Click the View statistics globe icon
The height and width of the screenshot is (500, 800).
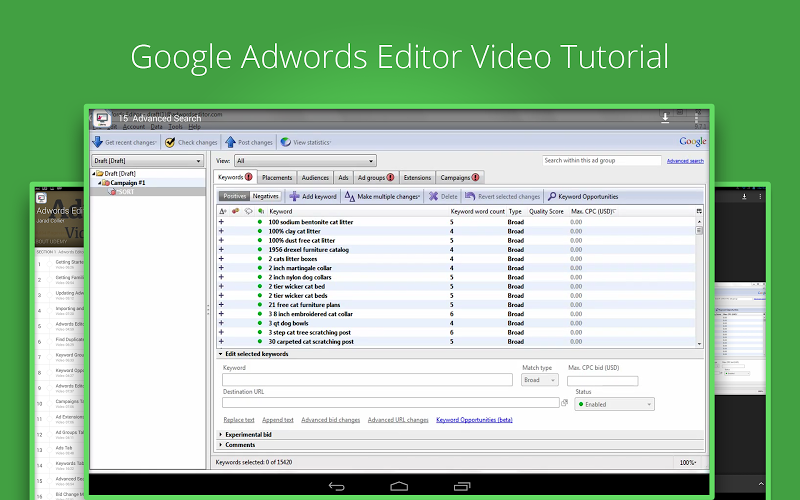tap(286, 142)
